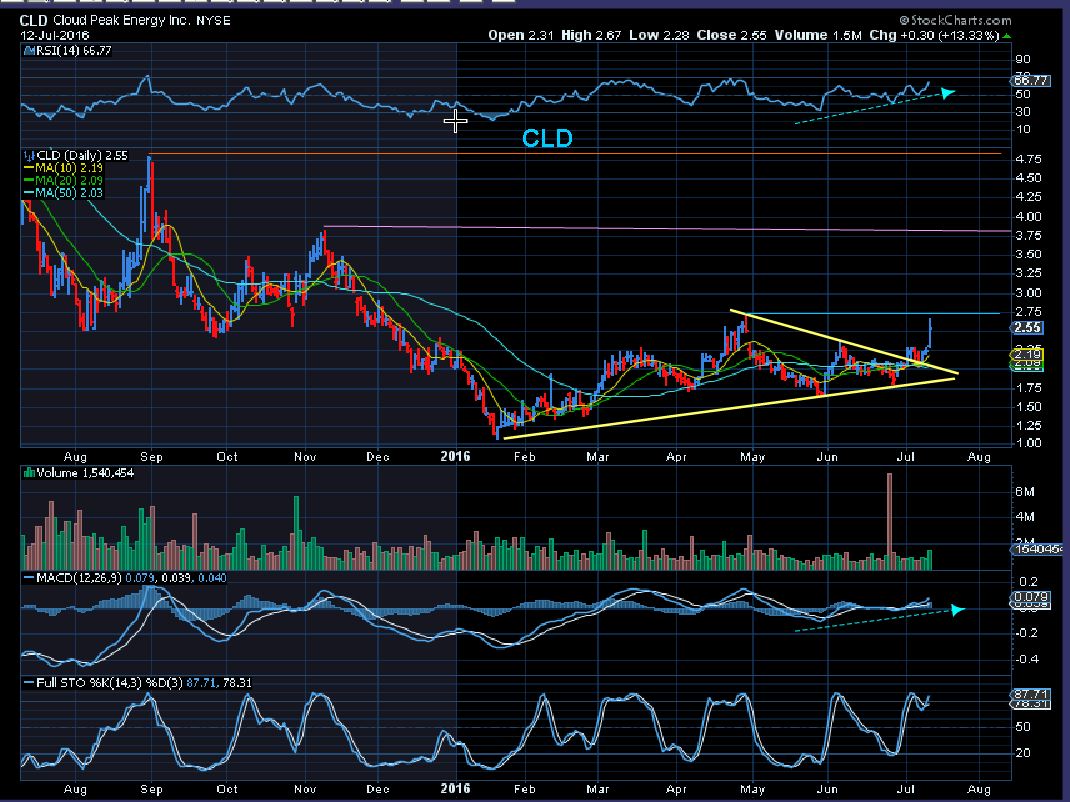Viewport: 1070px width, 802px height.
Task: Click the '90' label on RSI axis
Action: click(1023, 59)
